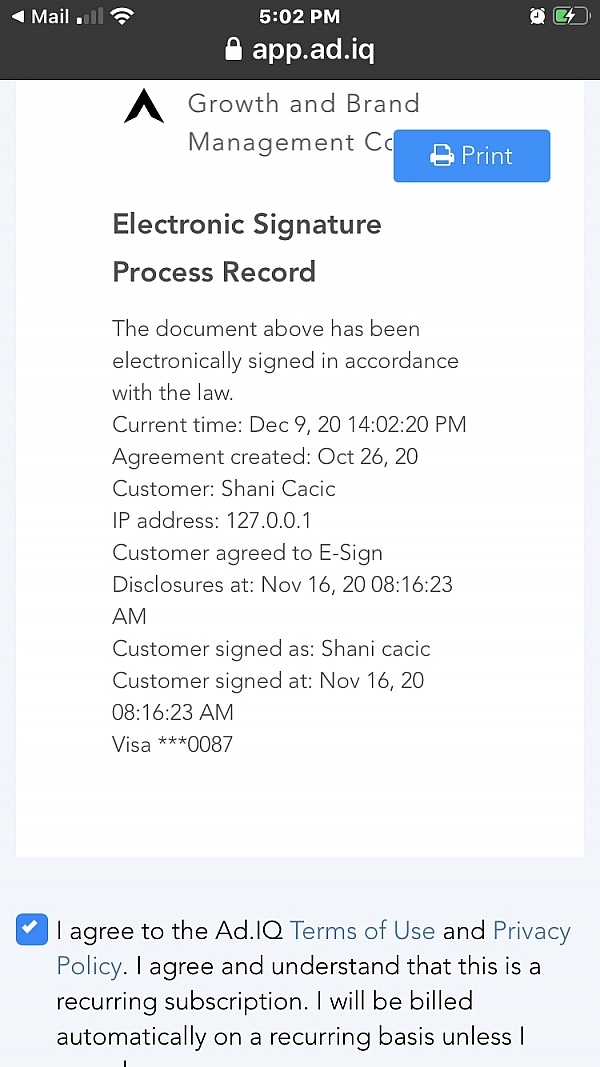Tap the 5:02 PM status bar clock
Image resolution: width=600 pixels, height=1067 pixels.
[x=299, y=17]
